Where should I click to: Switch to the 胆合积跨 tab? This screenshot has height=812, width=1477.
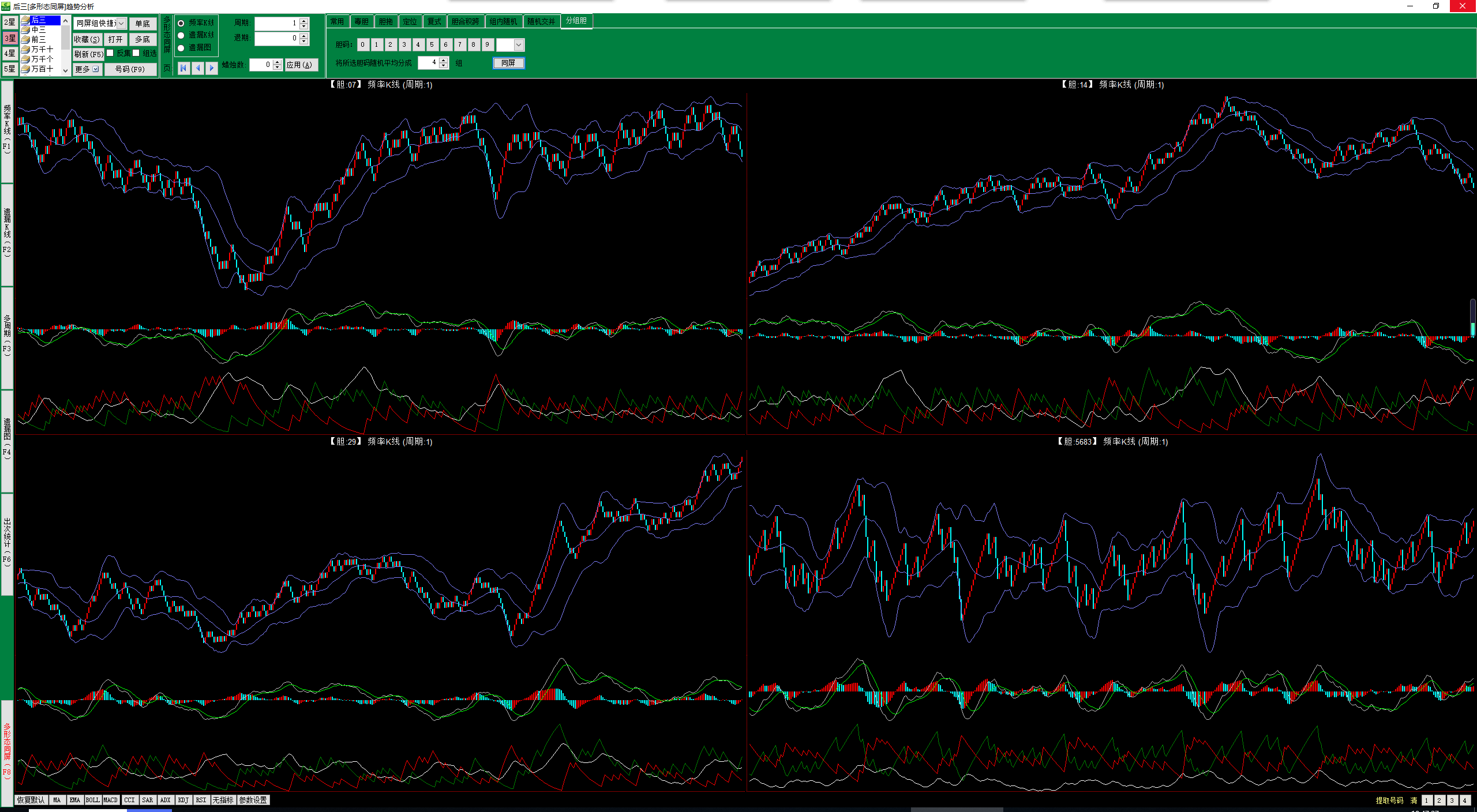(x=465, y=21)
